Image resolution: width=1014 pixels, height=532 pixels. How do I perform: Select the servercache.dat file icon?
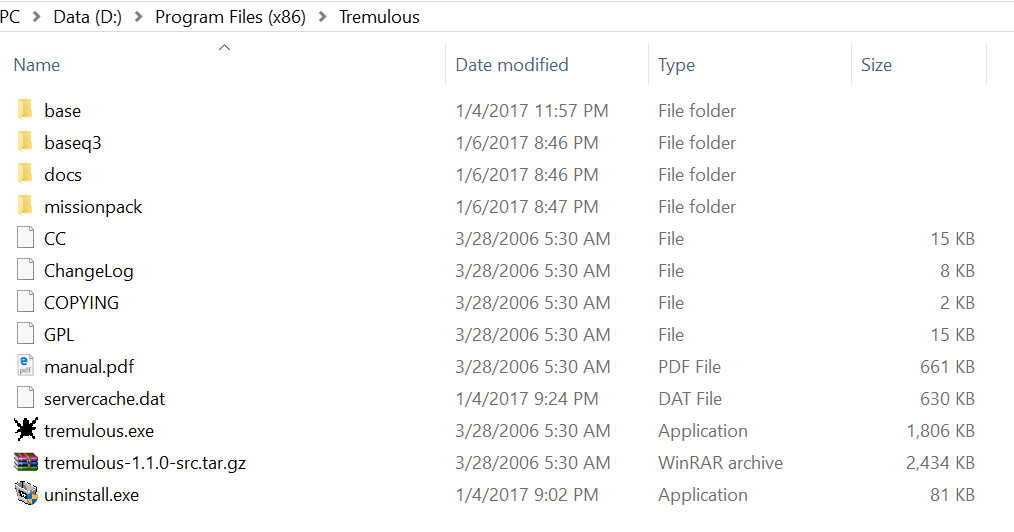(x=26, y=398)
